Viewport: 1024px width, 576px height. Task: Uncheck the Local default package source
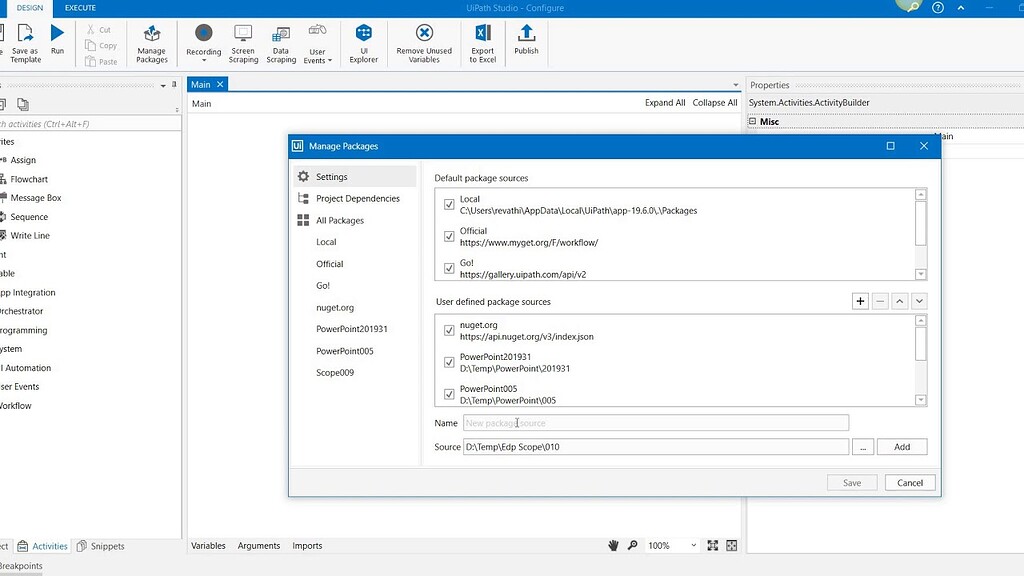click(449, 204)
